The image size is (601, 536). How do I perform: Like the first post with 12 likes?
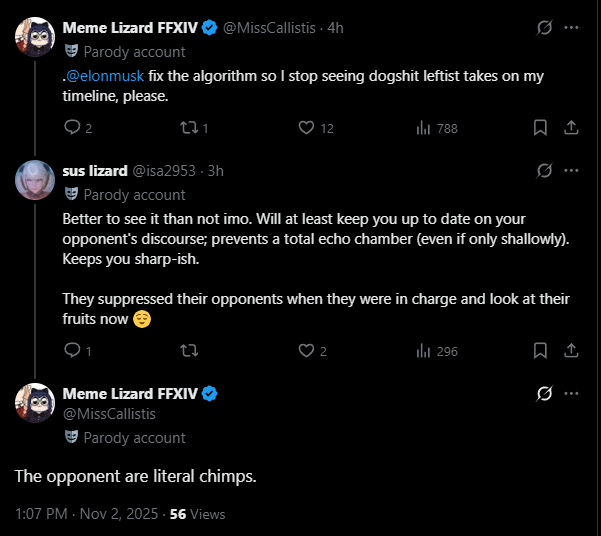pos(307,127)
